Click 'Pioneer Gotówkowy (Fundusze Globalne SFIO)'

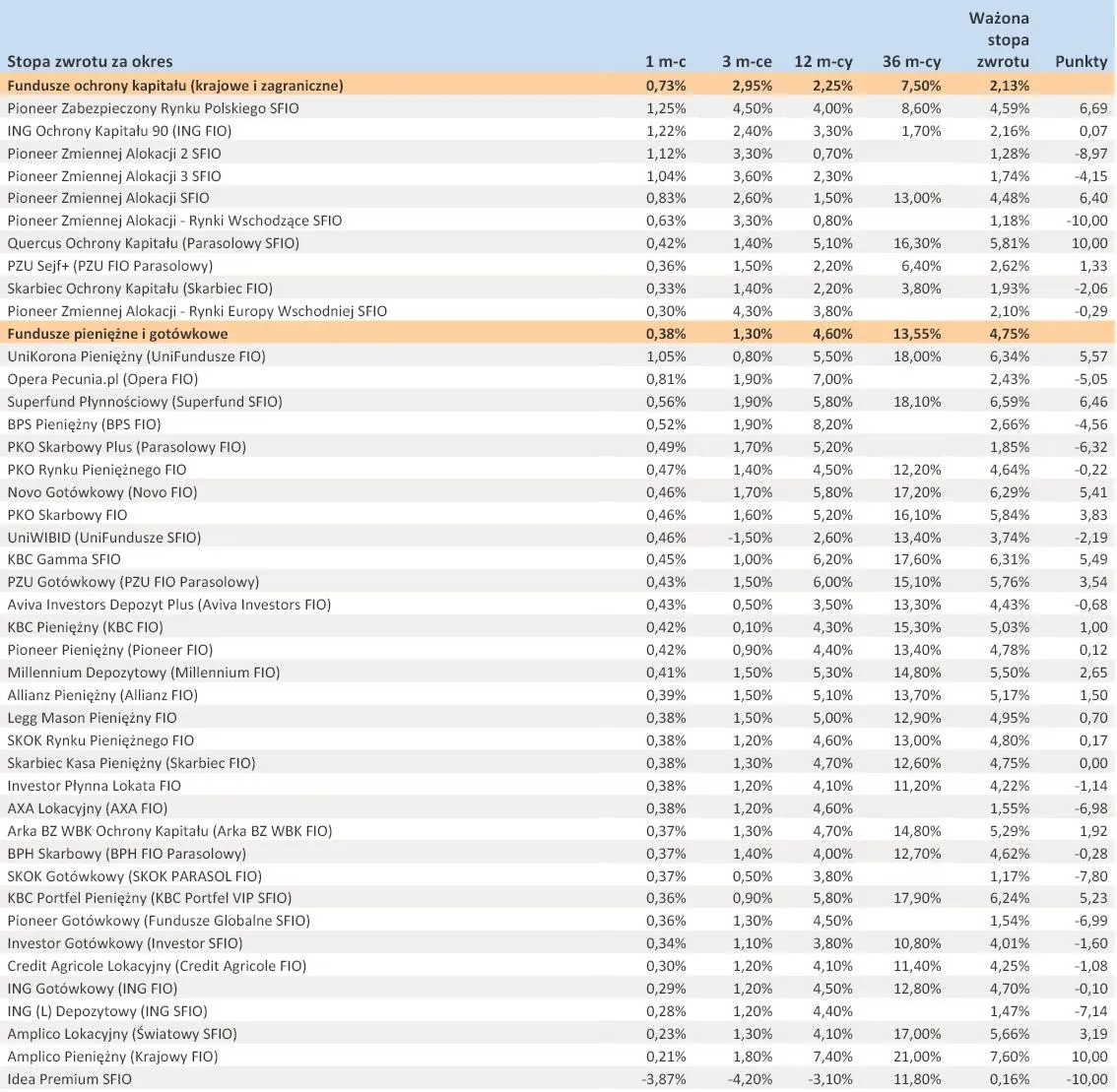(x=159, y=921)
